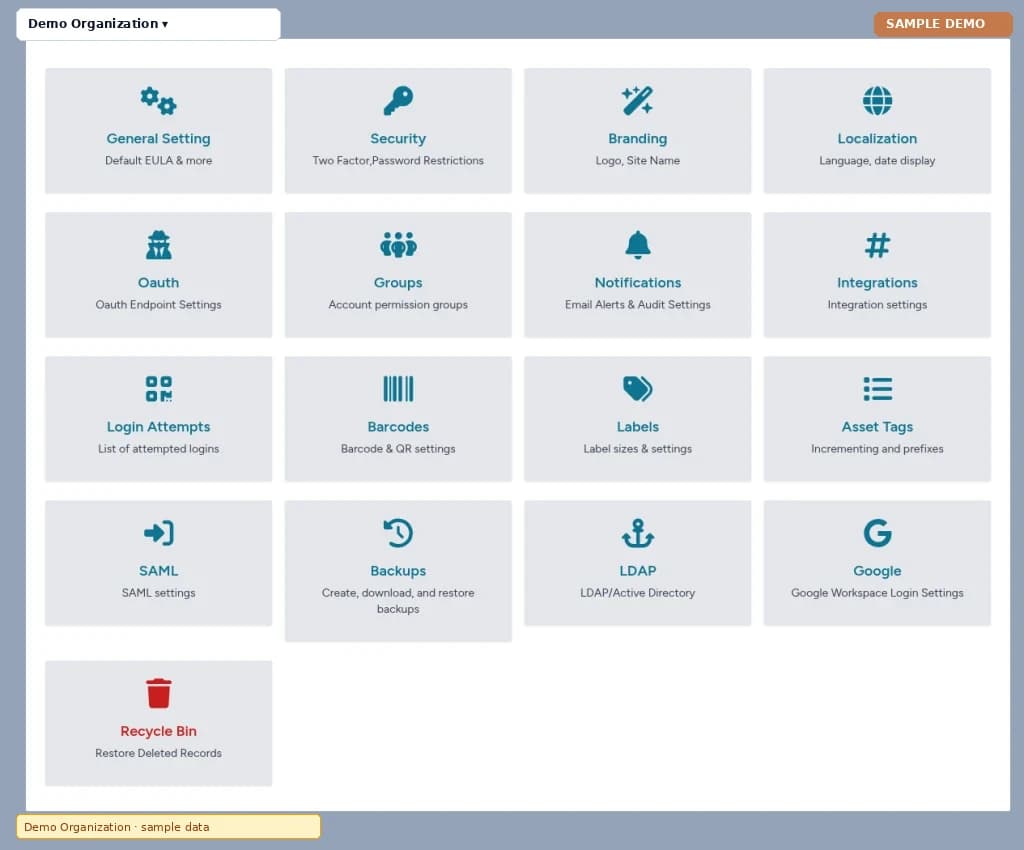The height and width of the screenshot is (850, 1024).
Task: Click 'Account permission groups' description
Action: pos(398,305)
